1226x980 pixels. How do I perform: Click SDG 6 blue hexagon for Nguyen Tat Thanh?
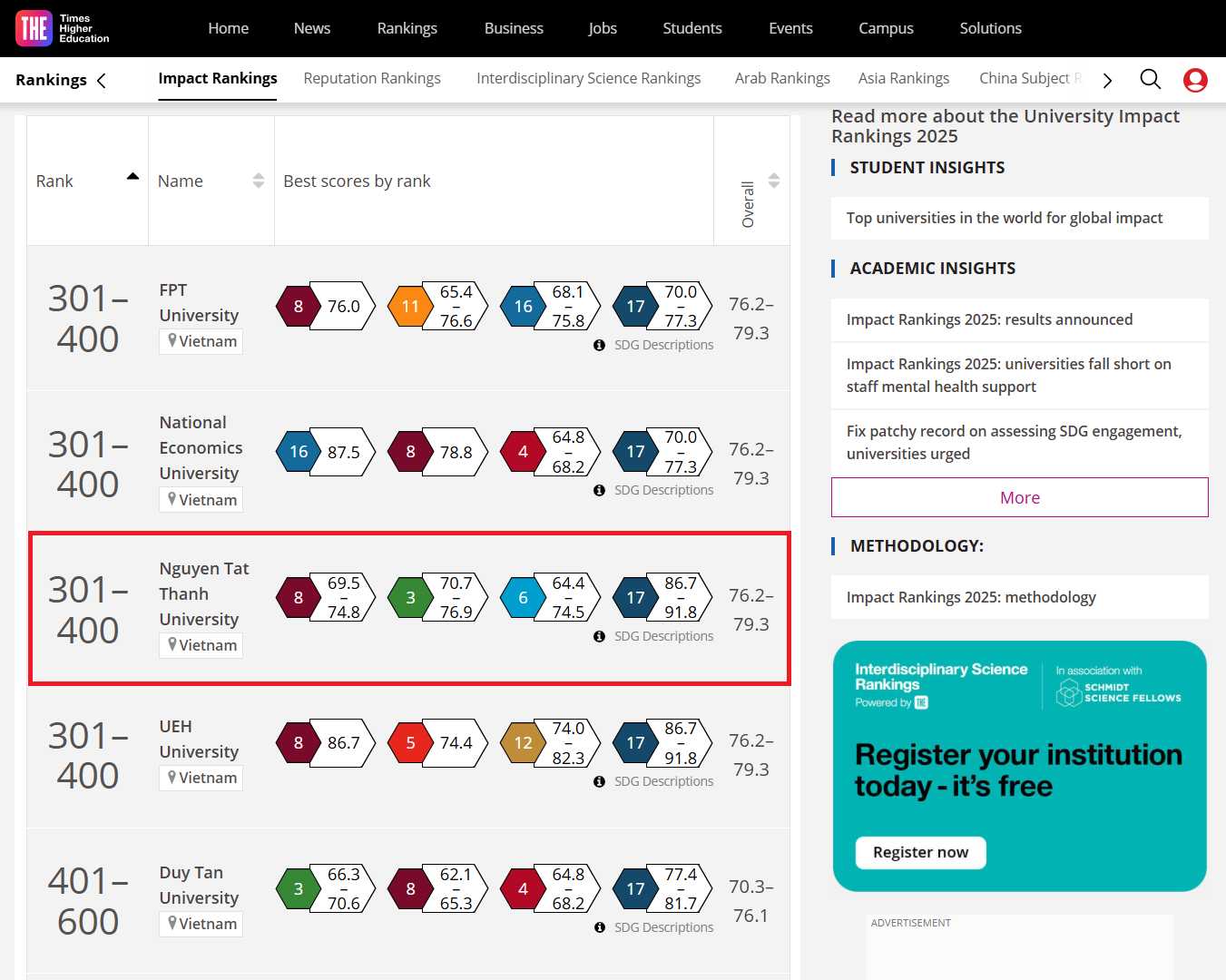point(523,598)
